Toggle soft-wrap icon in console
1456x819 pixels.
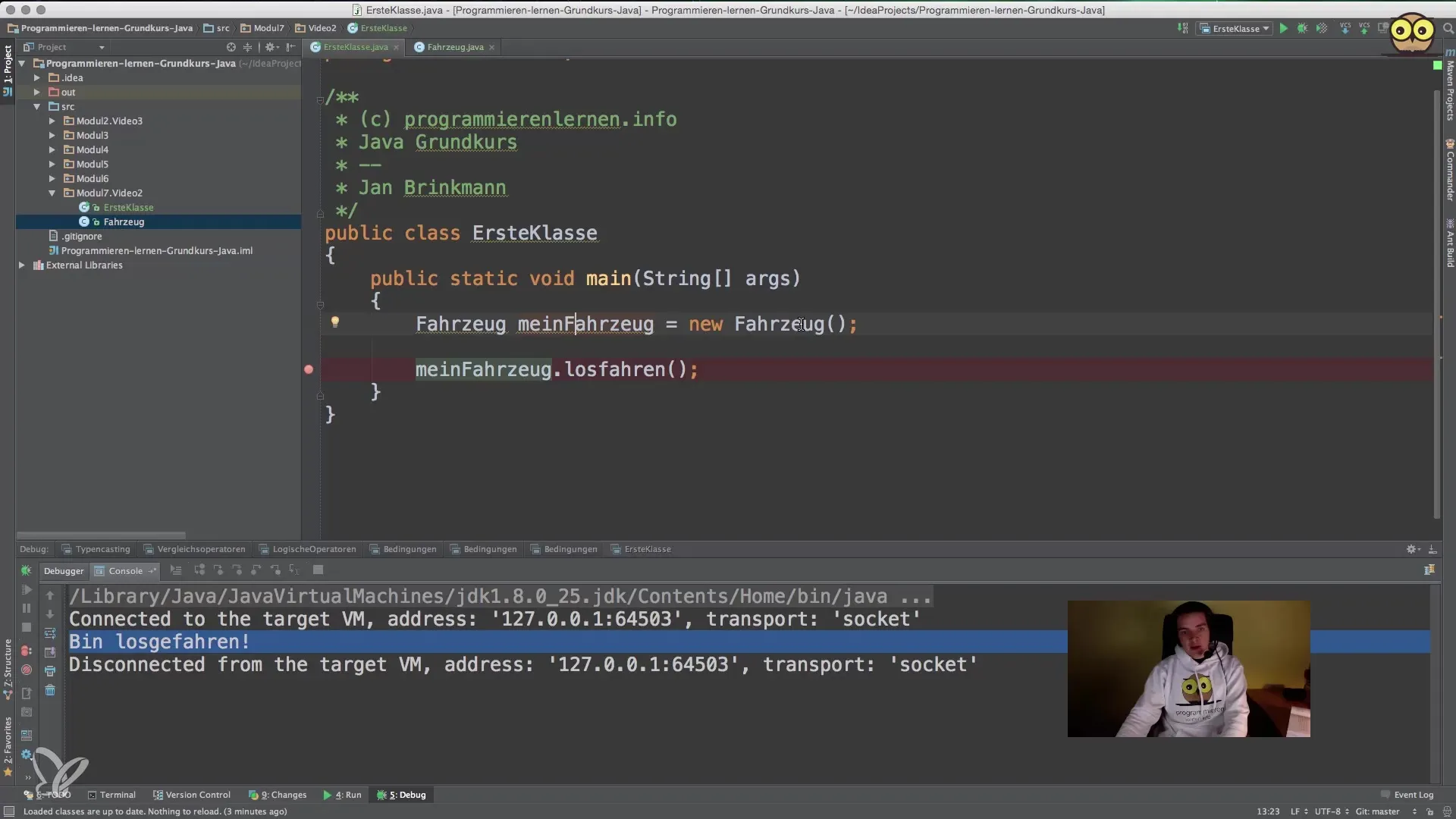[x=50, y=633]
